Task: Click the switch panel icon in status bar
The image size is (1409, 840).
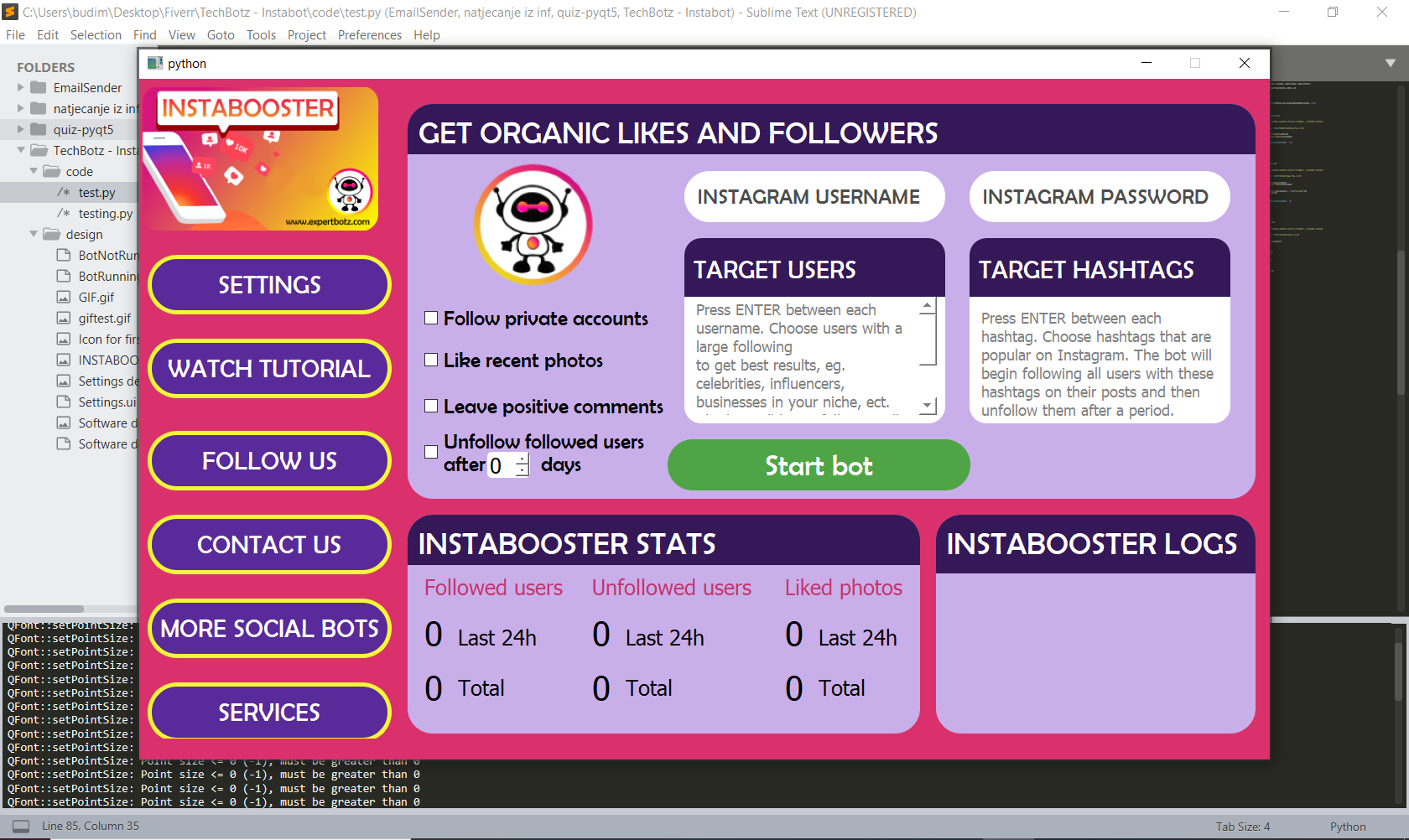Action: click(x=21, y=826)
